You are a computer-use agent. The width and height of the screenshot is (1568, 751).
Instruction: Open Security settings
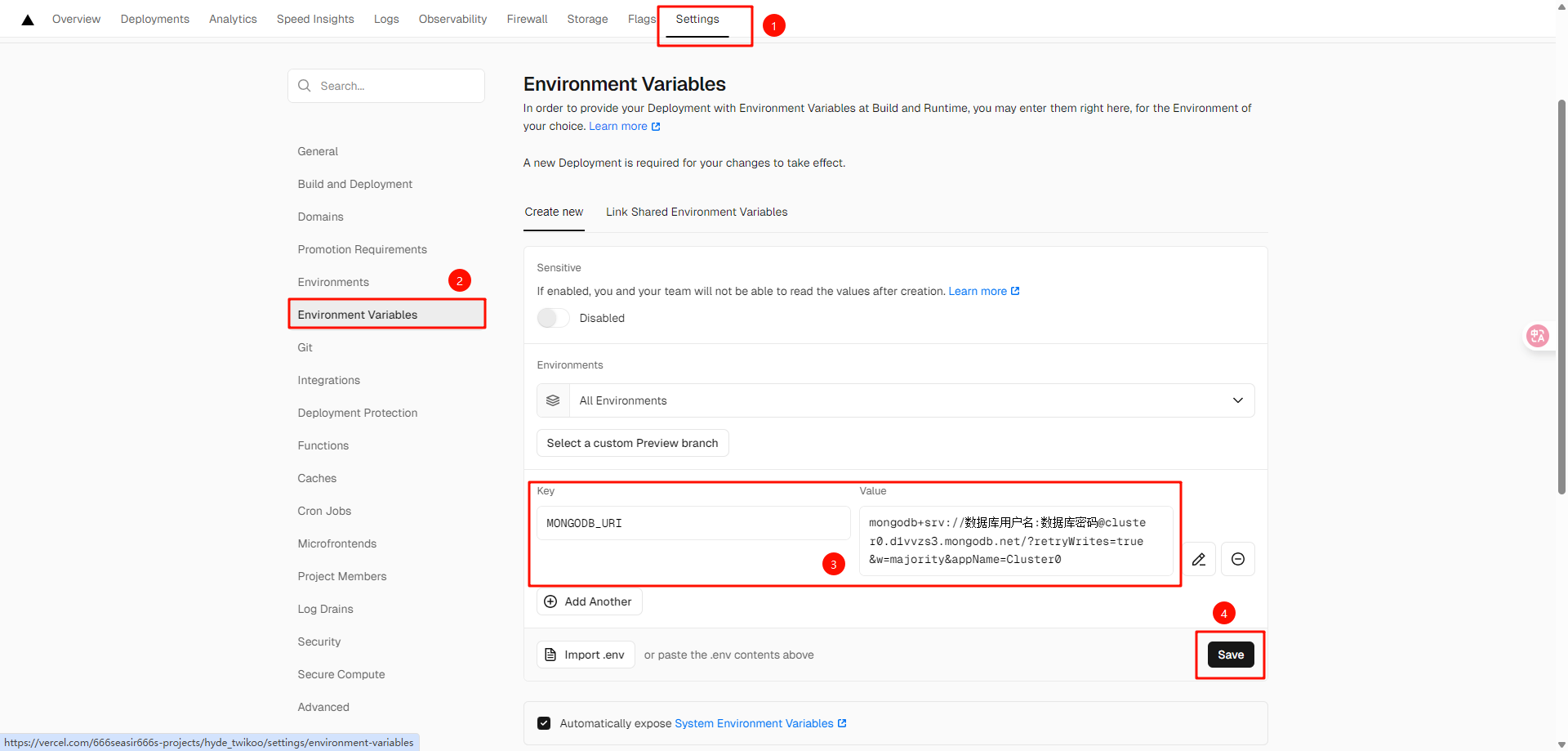coord(319,641)
